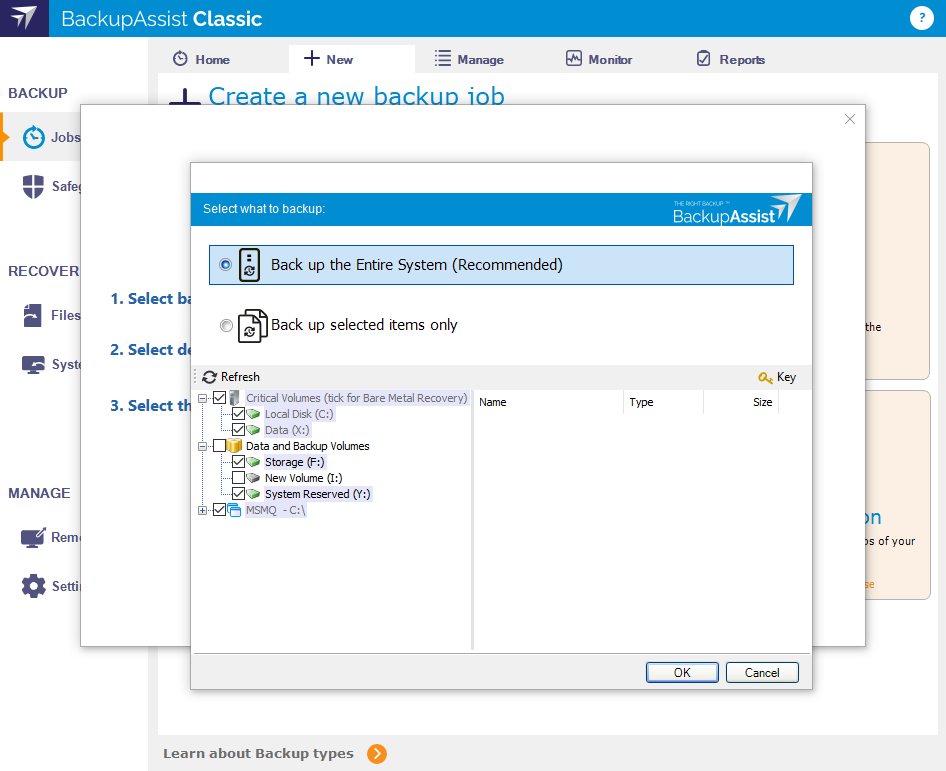
Task: Click the Cancel button
Action: tap(762, 673)
